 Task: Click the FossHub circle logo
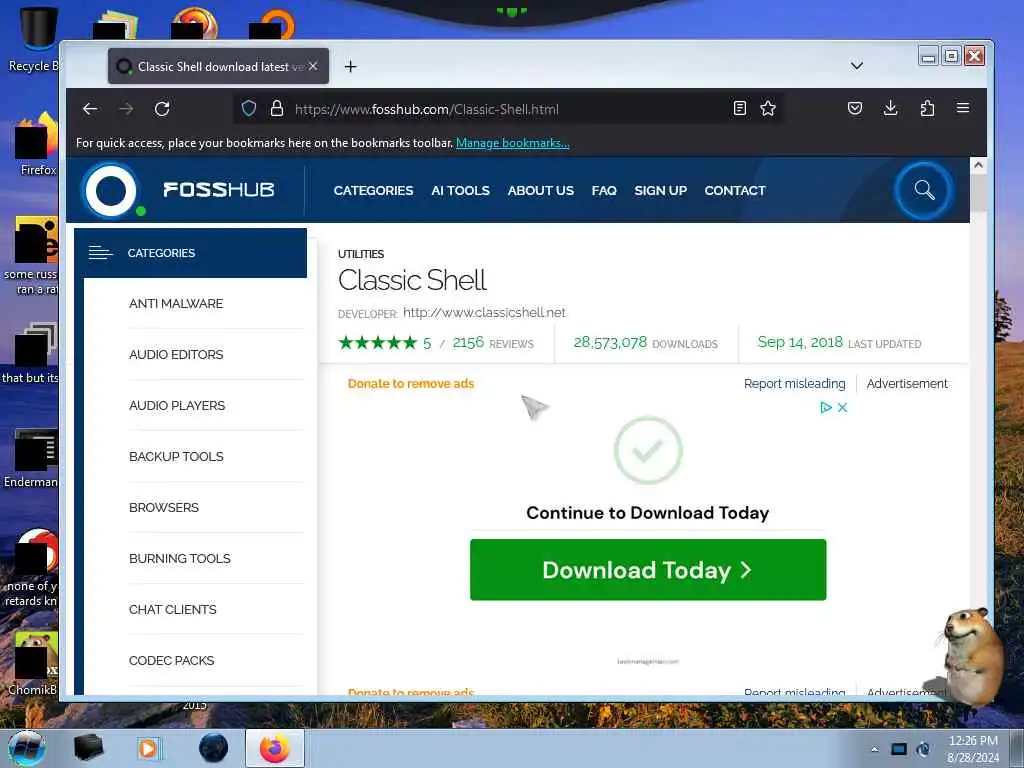[111, 191]
